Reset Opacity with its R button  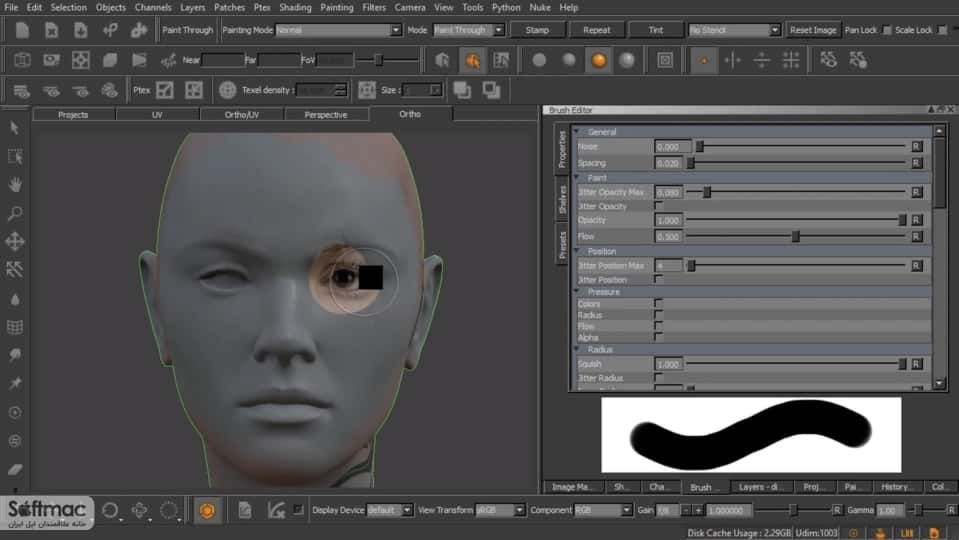coord(916,220)
